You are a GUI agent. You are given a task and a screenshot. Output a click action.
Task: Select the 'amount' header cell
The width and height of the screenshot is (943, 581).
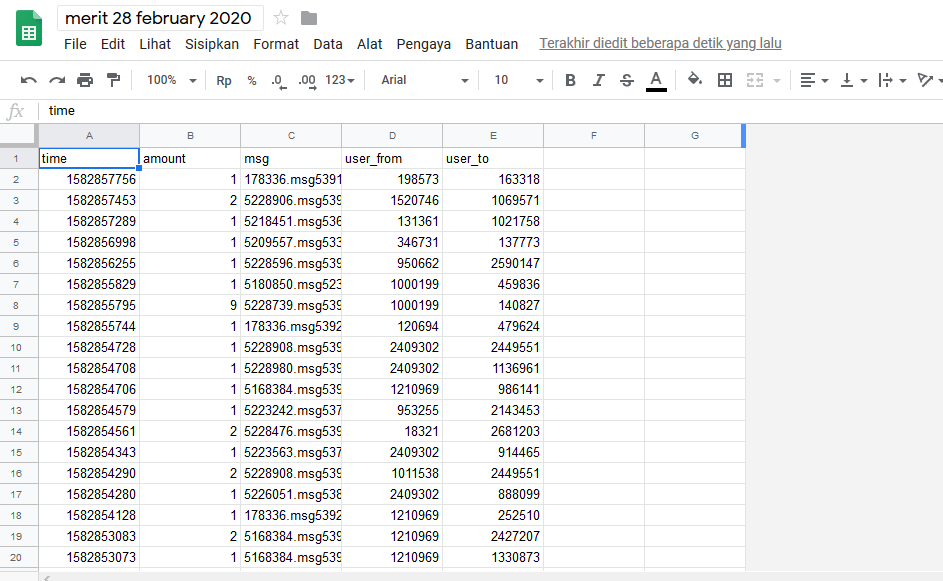point(190,158)
